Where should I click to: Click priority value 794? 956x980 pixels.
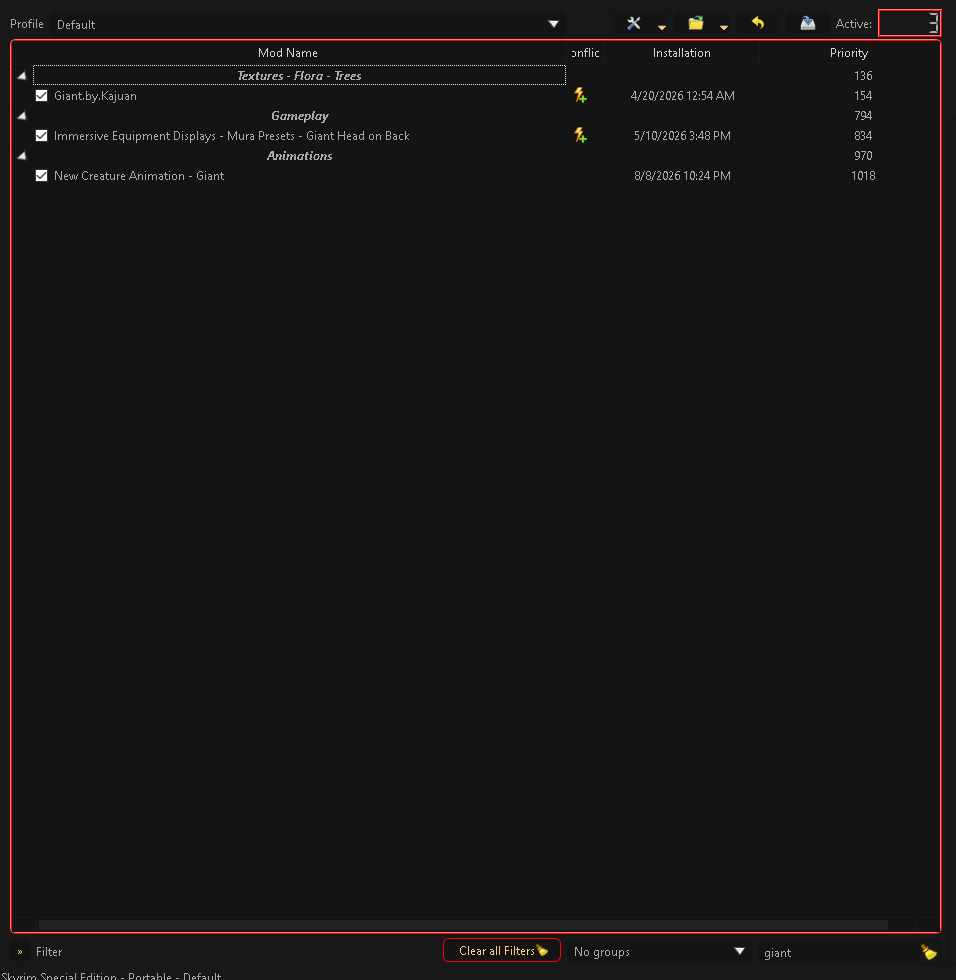(863, 116)
